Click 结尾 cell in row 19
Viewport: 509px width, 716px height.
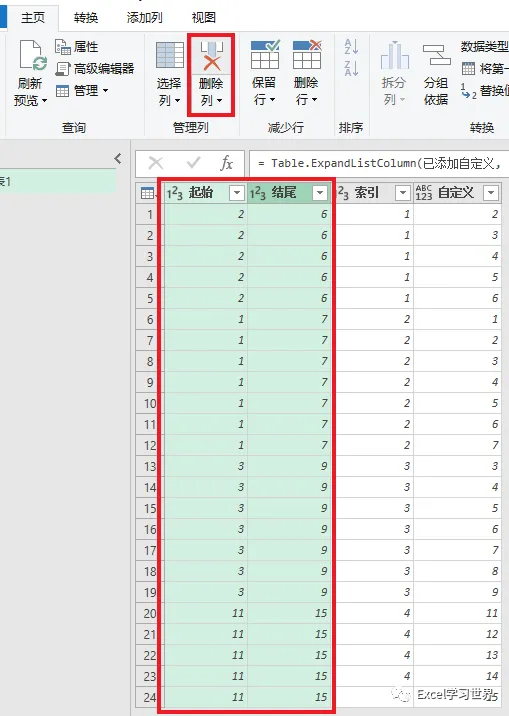click(x=289, y=592)
